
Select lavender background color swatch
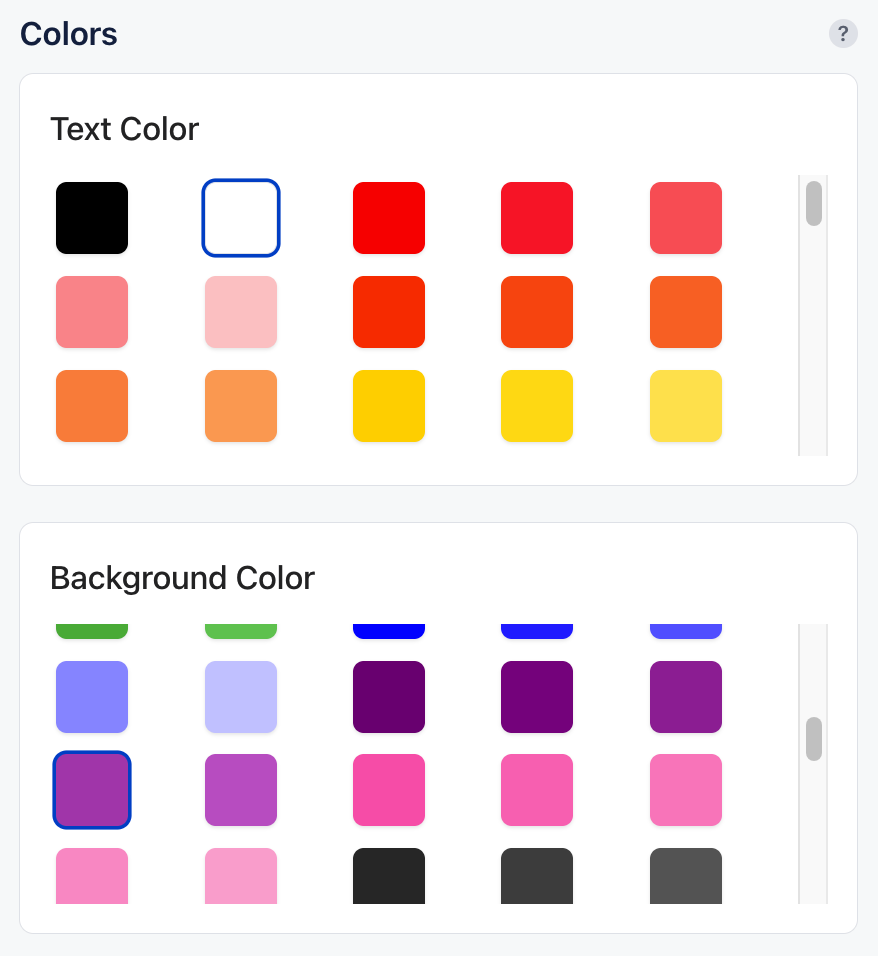(x=241, y=697)
